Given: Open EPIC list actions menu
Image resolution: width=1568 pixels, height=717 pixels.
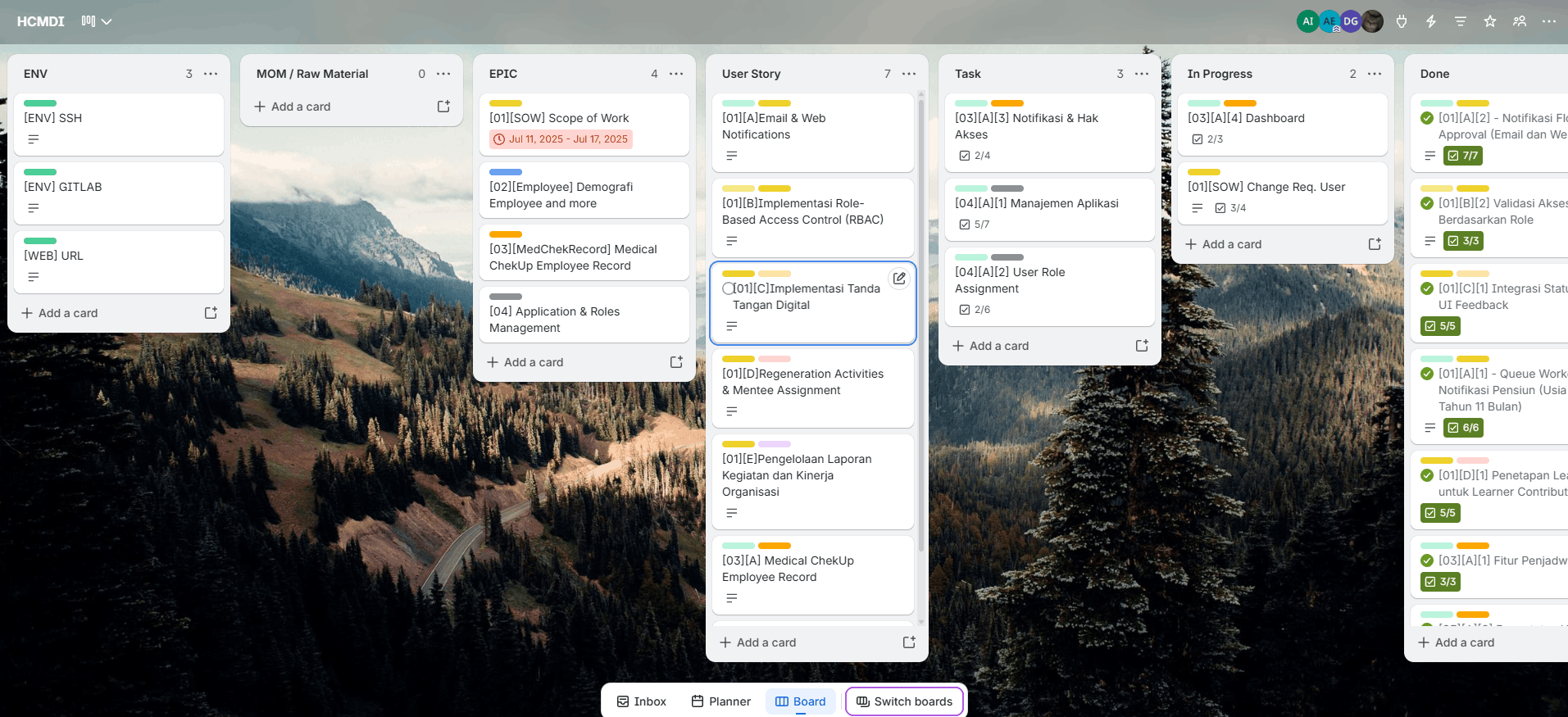Looking at the screenshot, I should (x=676, y=74).
